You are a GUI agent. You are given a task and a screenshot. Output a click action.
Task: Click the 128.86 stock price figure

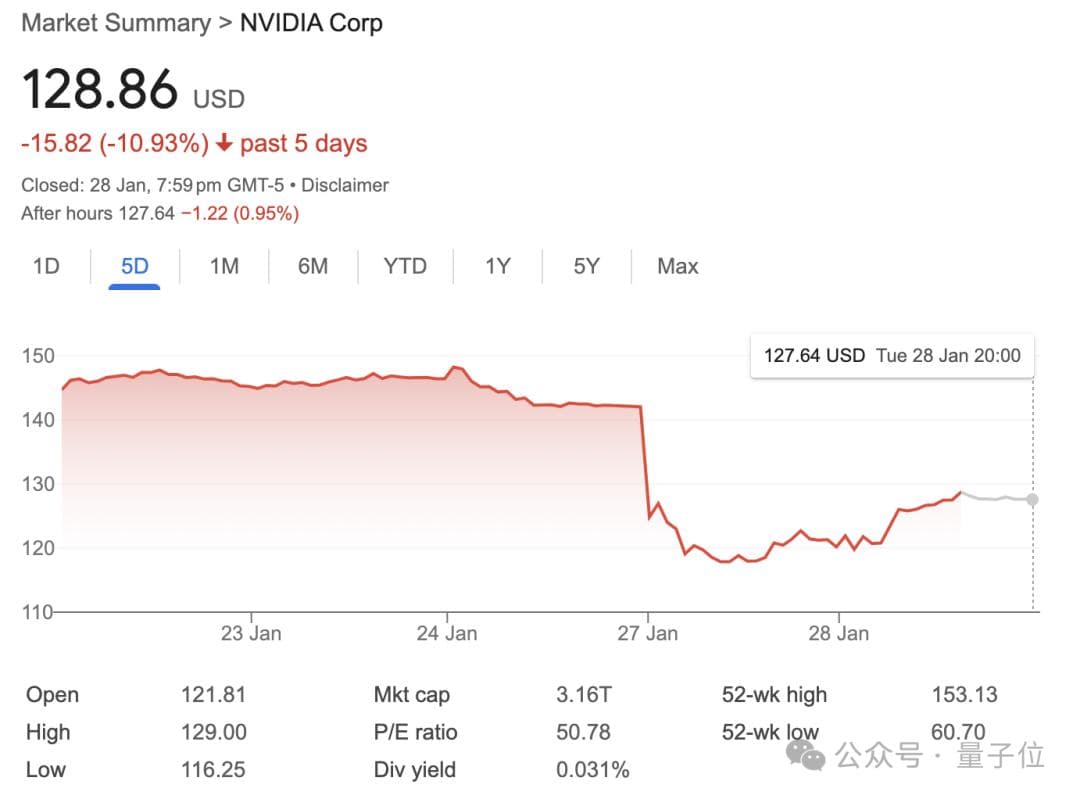(100, 90)
